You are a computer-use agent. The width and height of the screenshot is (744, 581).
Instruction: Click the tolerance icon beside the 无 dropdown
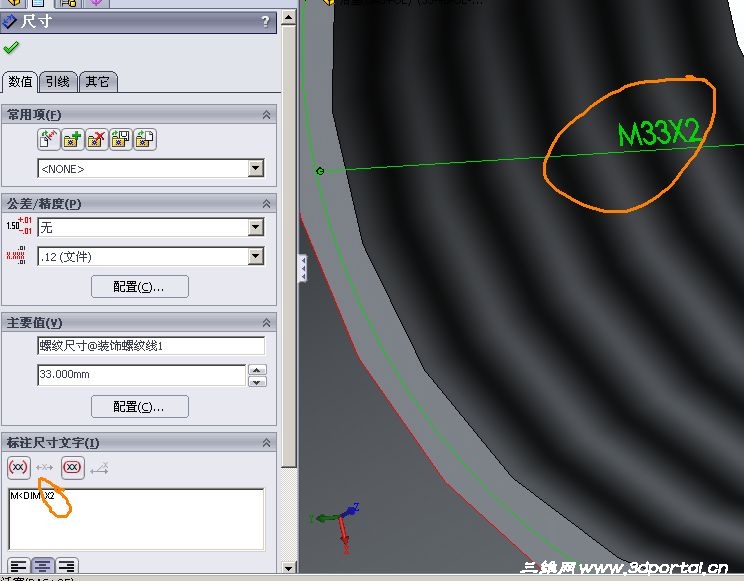pos(19,225)
